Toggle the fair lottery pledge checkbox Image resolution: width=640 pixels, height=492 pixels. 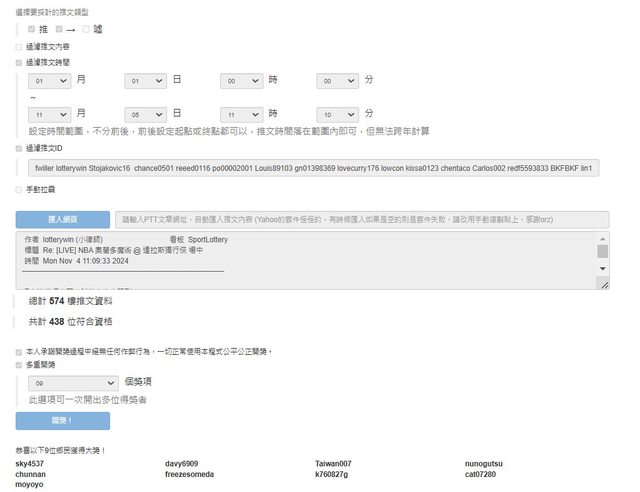point(19,352)
